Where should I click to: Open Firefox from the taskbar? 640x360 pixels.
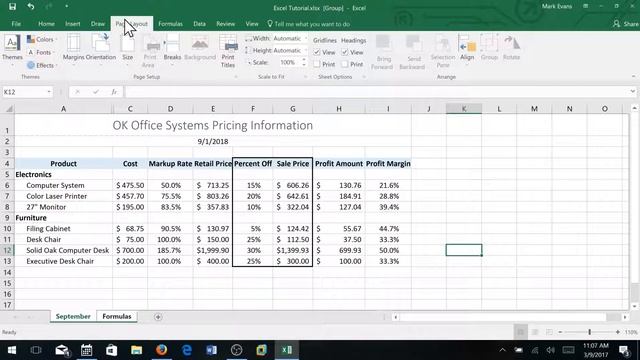click(162, 350)
